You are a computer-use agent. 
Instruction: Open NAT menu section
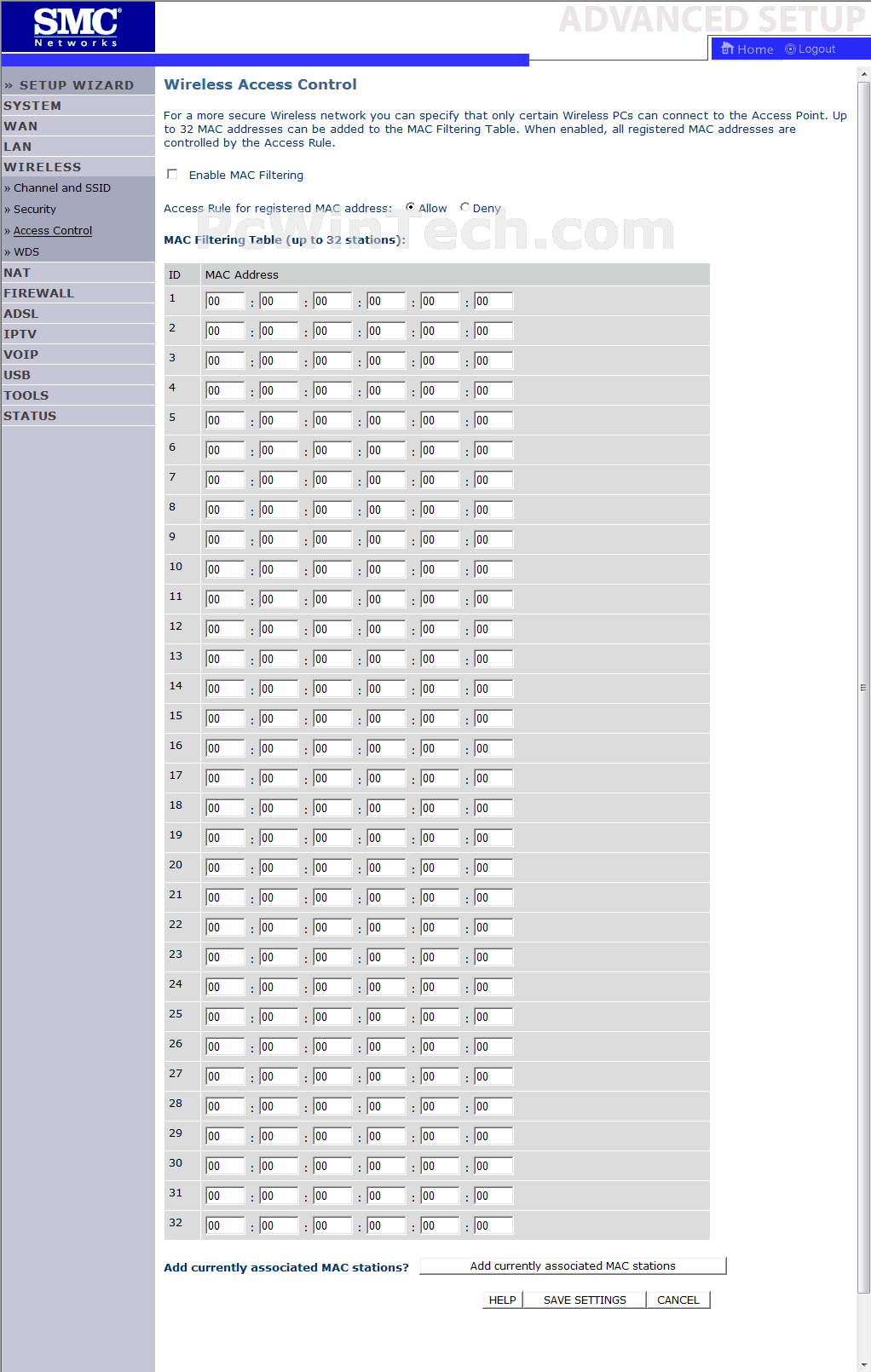pyautogui.click(x=17, y=273)
